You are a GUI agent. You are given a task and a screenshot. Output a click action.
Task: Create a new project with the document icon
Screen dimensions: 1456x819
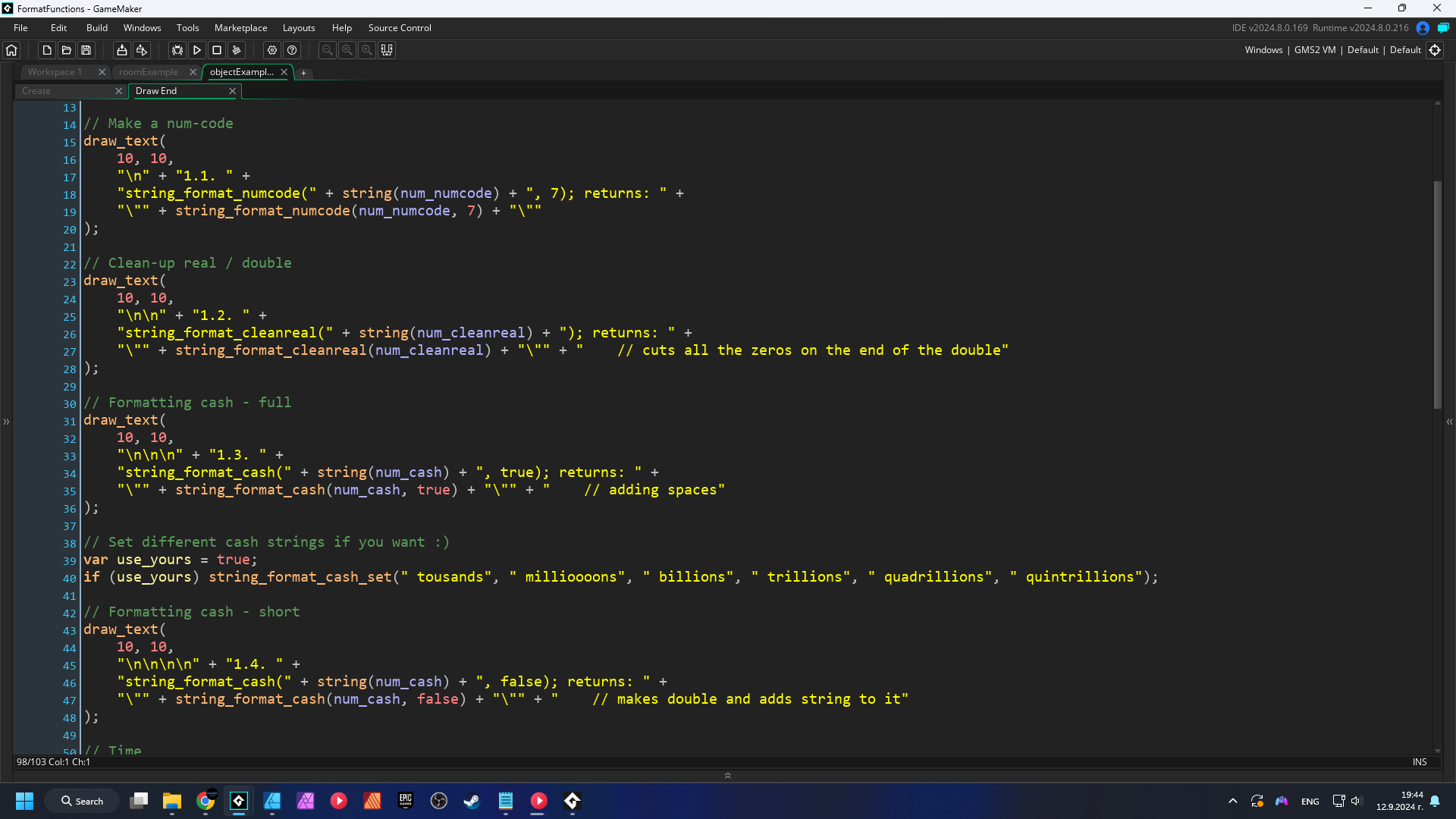pyautogui.click(x=46, y=50)
